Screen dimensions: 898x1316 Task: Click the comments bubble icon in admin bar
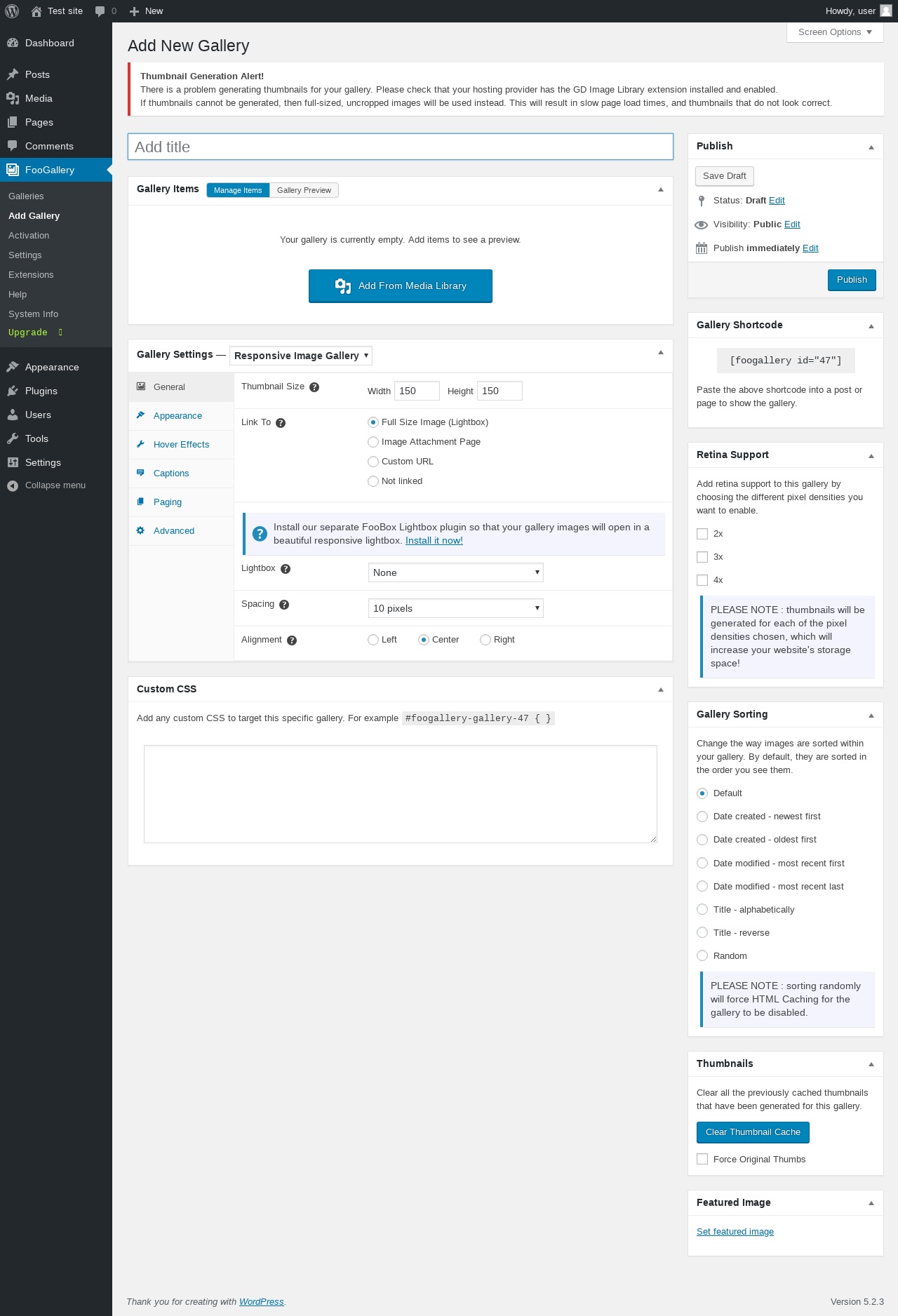pyautogui.click(x=100, y=11)
